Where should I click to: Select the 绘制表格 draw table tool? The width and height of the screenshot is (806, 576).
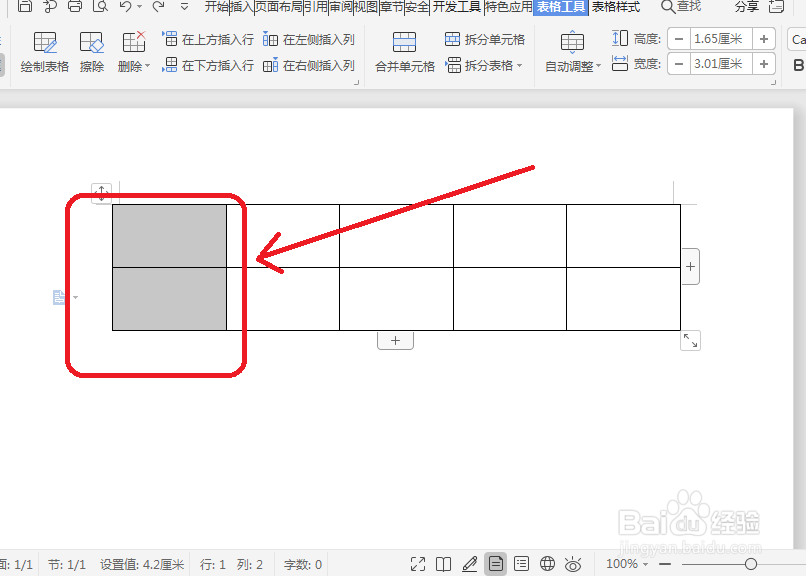click(44, 52)
